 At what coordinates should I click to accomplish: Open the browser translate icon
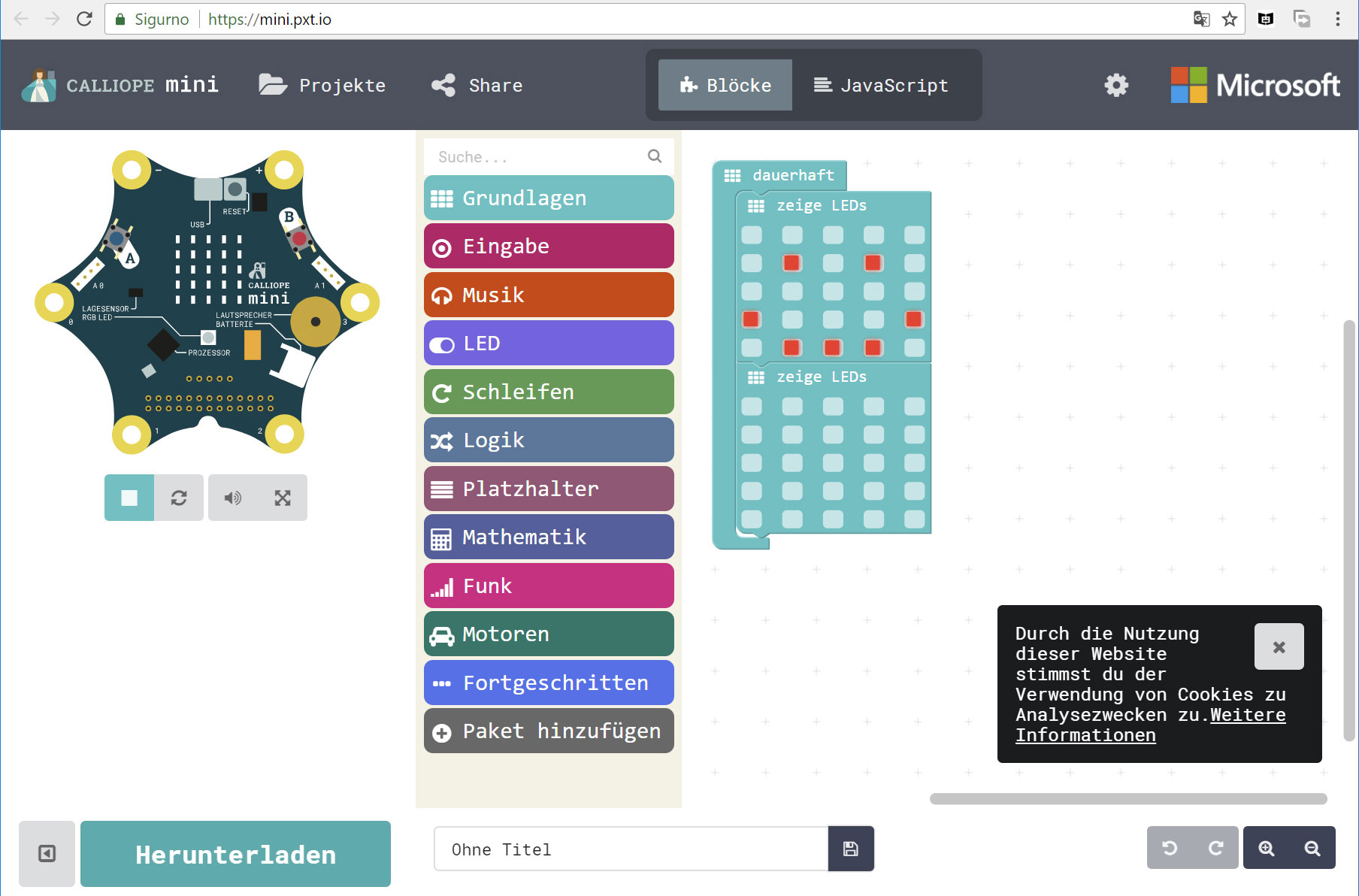tap(1201, 19)
